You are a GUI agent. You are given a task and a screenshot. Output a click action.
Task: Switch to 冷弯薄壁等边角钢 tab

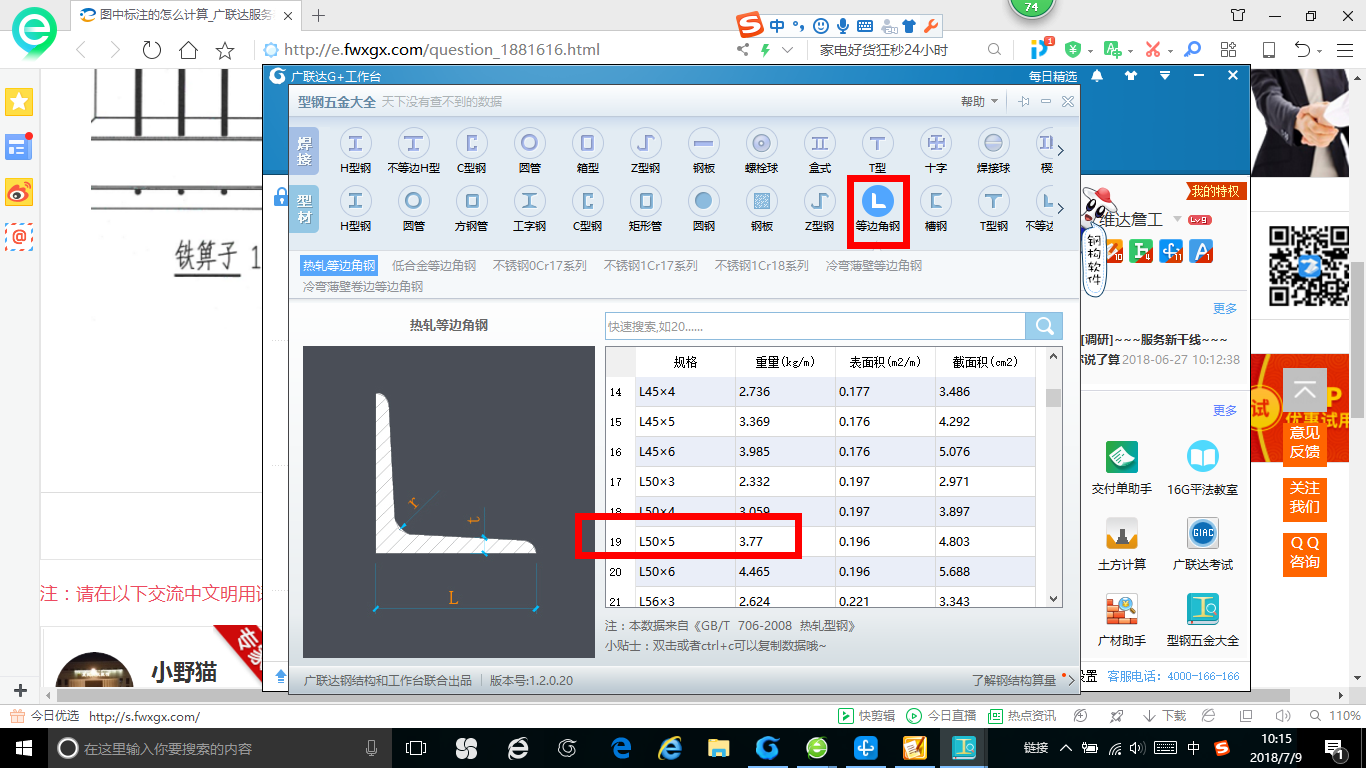pyautogui.click(x=874, y=265)
